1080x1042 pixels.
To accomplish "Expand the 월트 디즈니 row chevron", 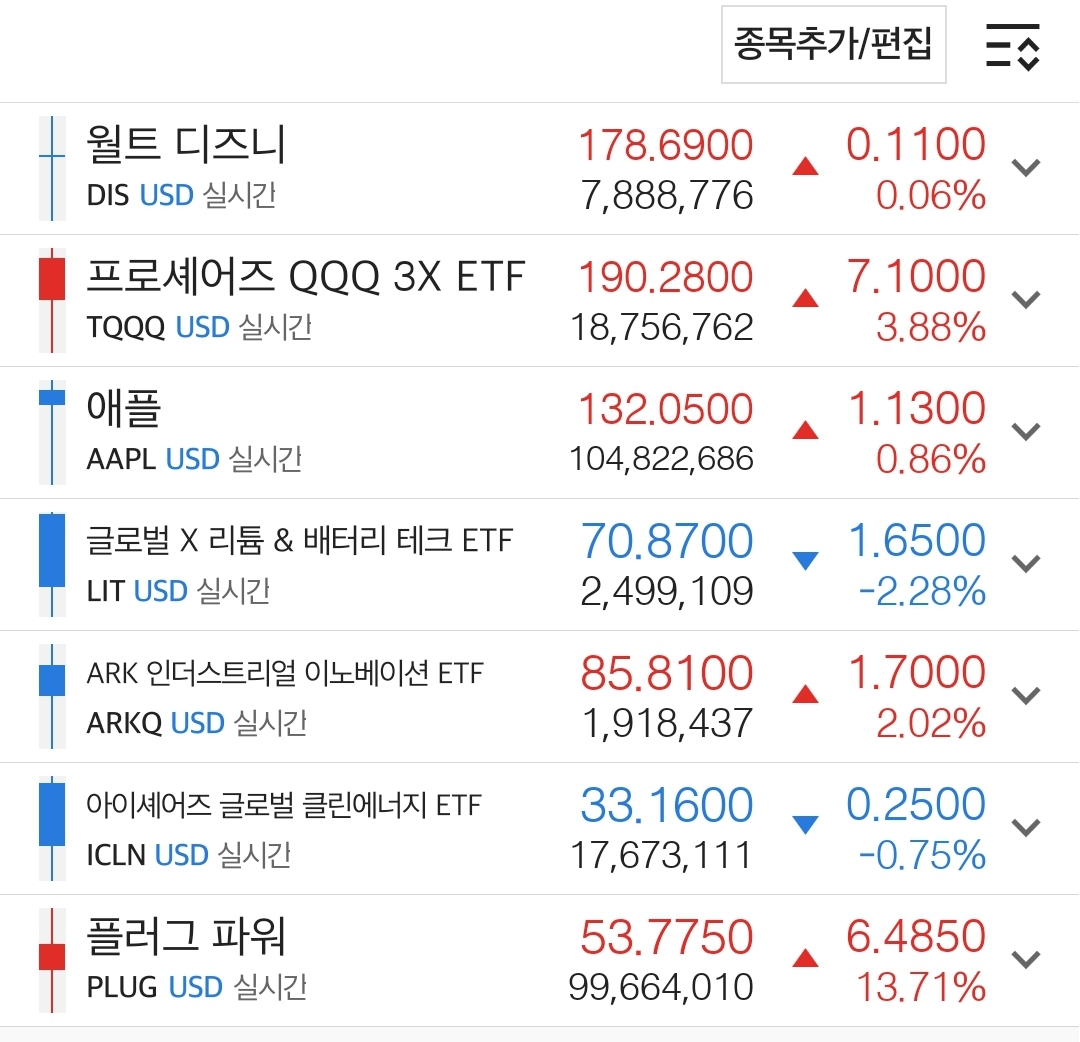I will (1027, 167).
